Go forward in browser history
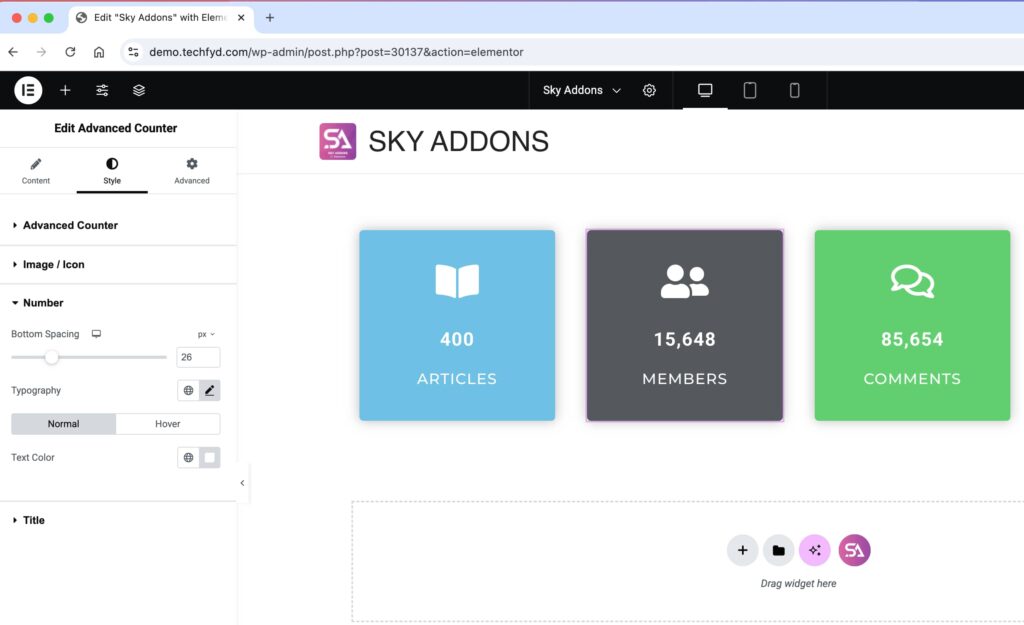Screen dimensions: 1024x625 pos(41,52)
